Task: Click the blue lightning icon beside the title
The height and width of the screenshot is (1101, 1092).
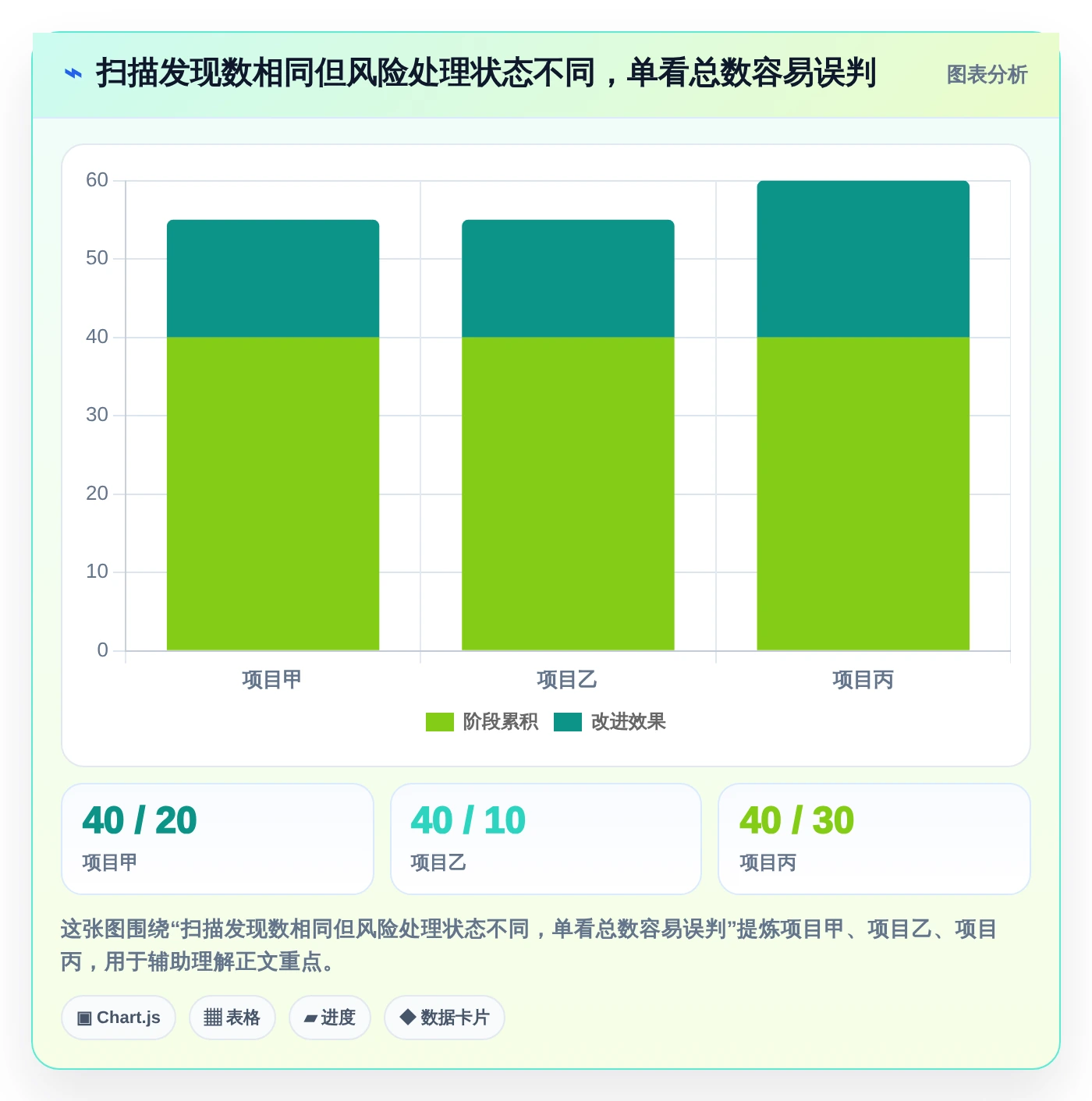Action: click(x=73, y=74)
